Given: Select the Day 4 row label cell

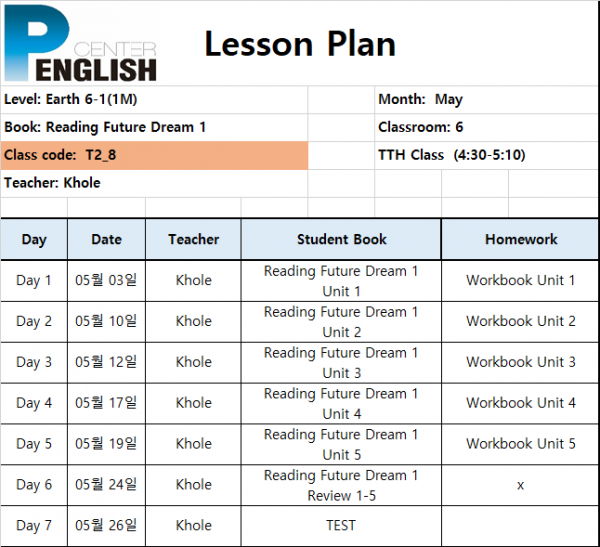Looking at the screenshot, I should [x=34, y=403].
